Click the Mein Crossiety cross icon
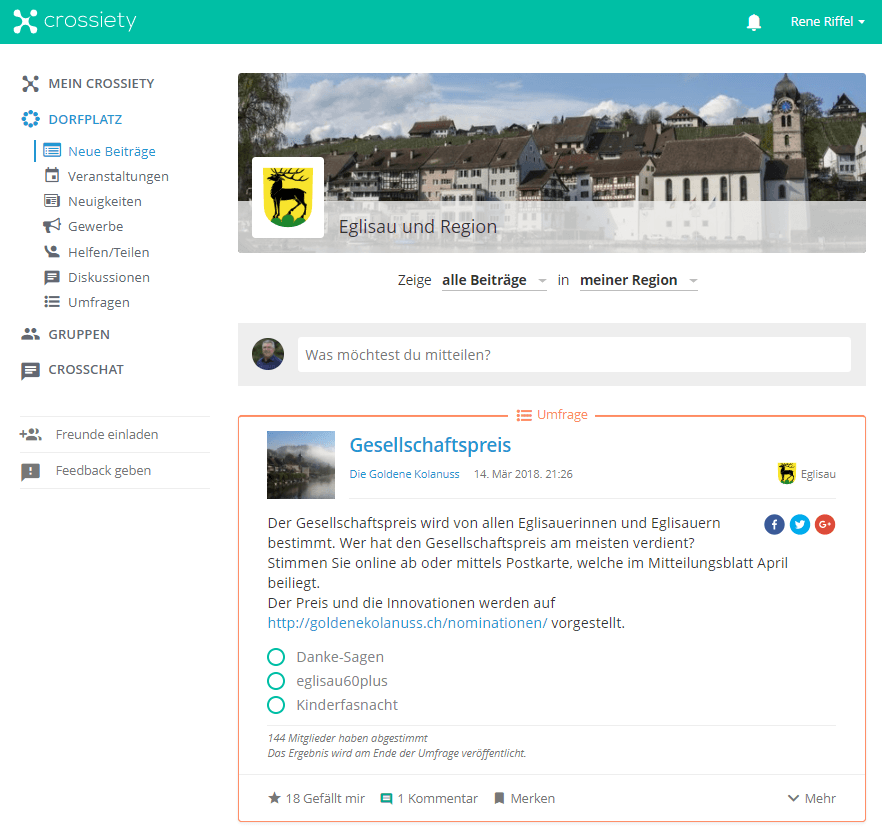 30,84
